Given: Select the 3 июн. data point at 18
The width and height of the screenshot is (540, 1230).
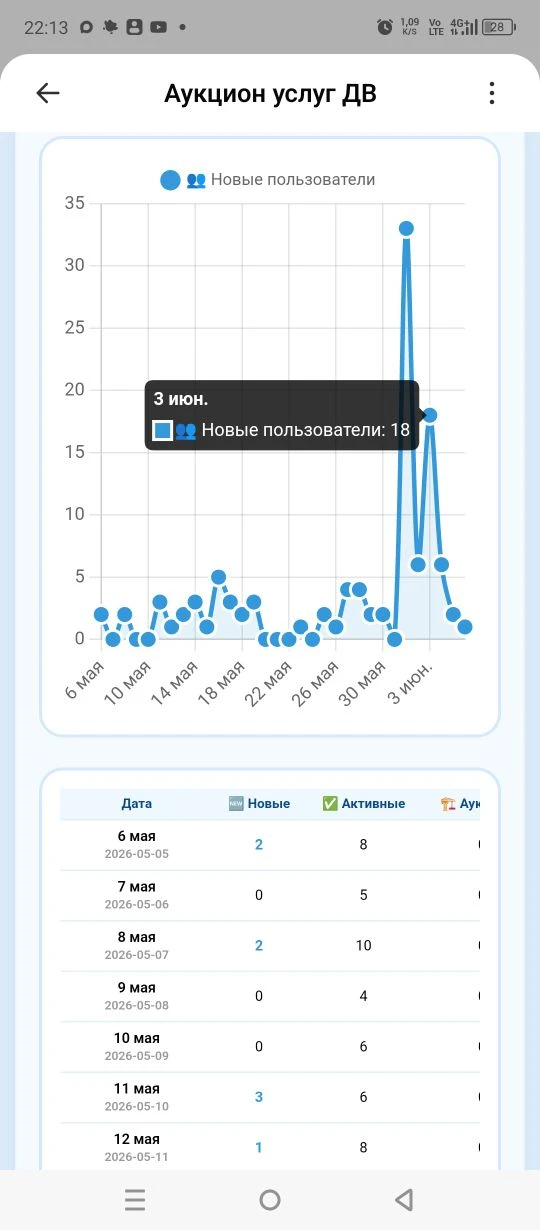Looking at the screenshot, I should click(x=429, y=415).
